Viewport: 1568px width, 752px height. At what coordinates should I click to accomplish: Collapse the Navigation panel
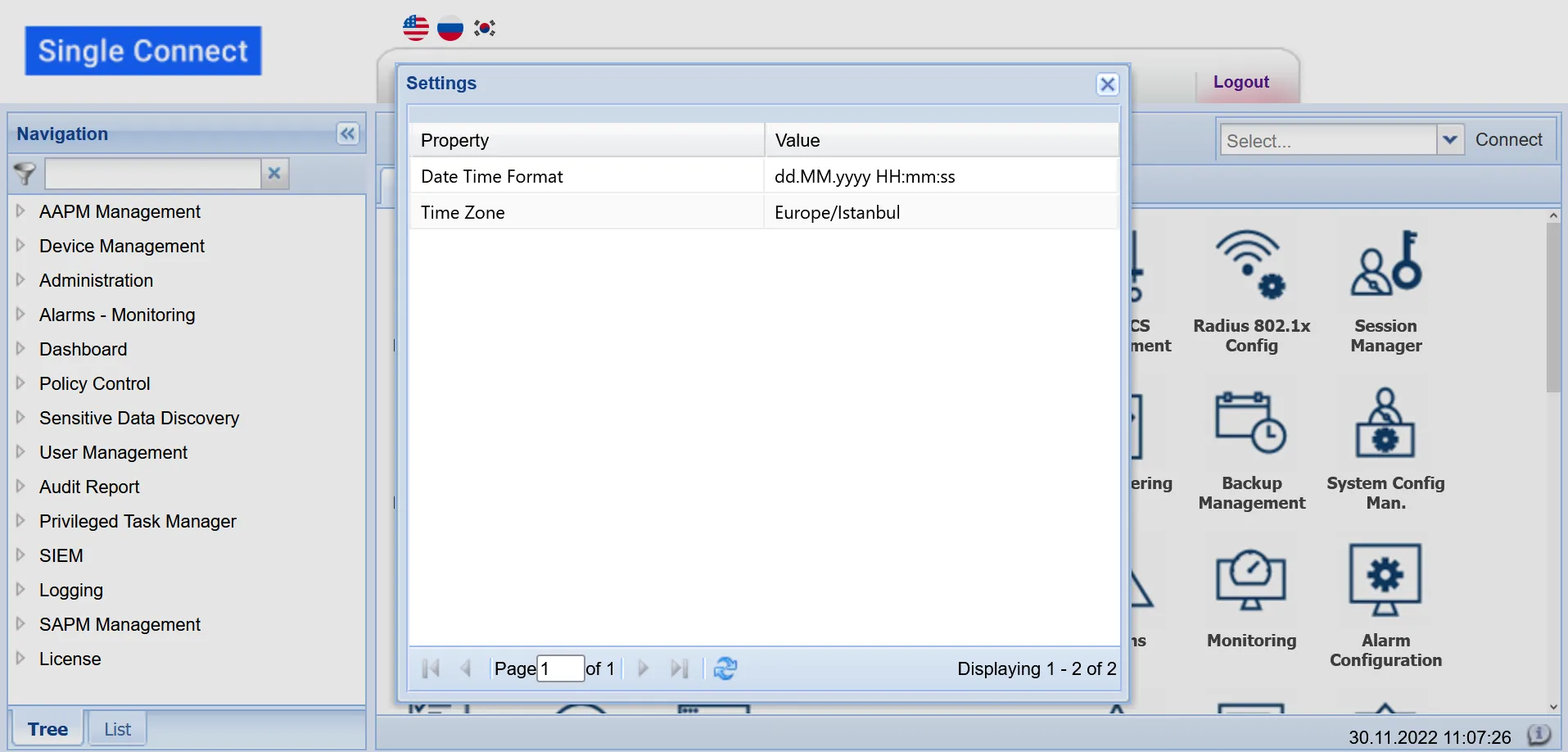point(348,134)
